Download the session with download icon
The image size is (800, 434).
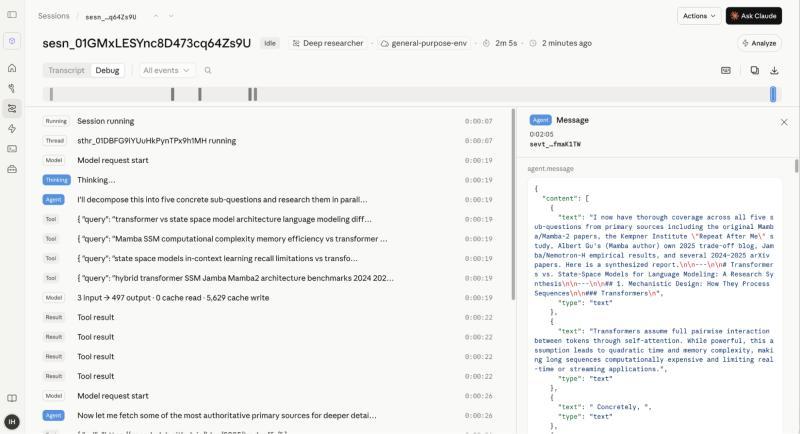click(774, 70)
